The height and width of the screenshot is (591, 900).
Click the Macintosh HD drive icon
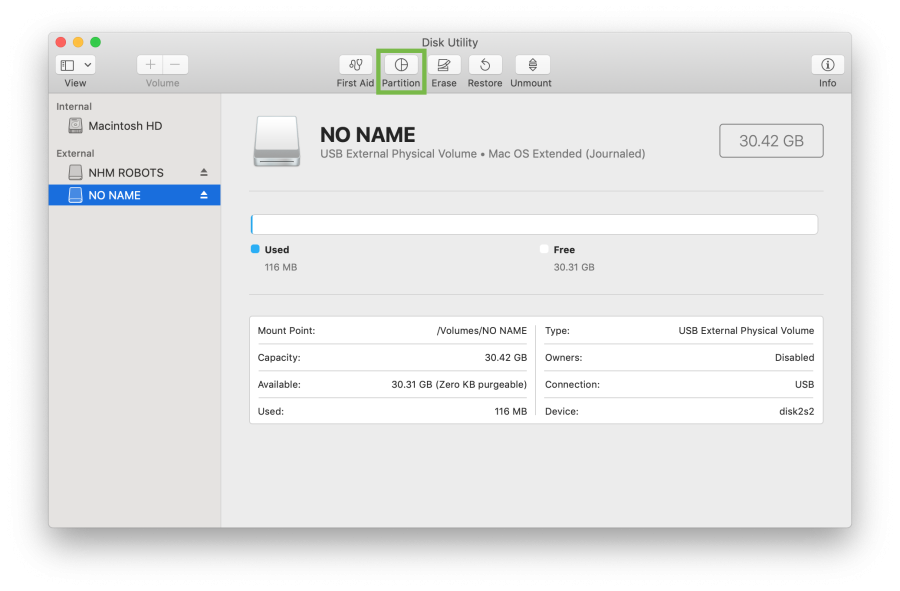75,126
